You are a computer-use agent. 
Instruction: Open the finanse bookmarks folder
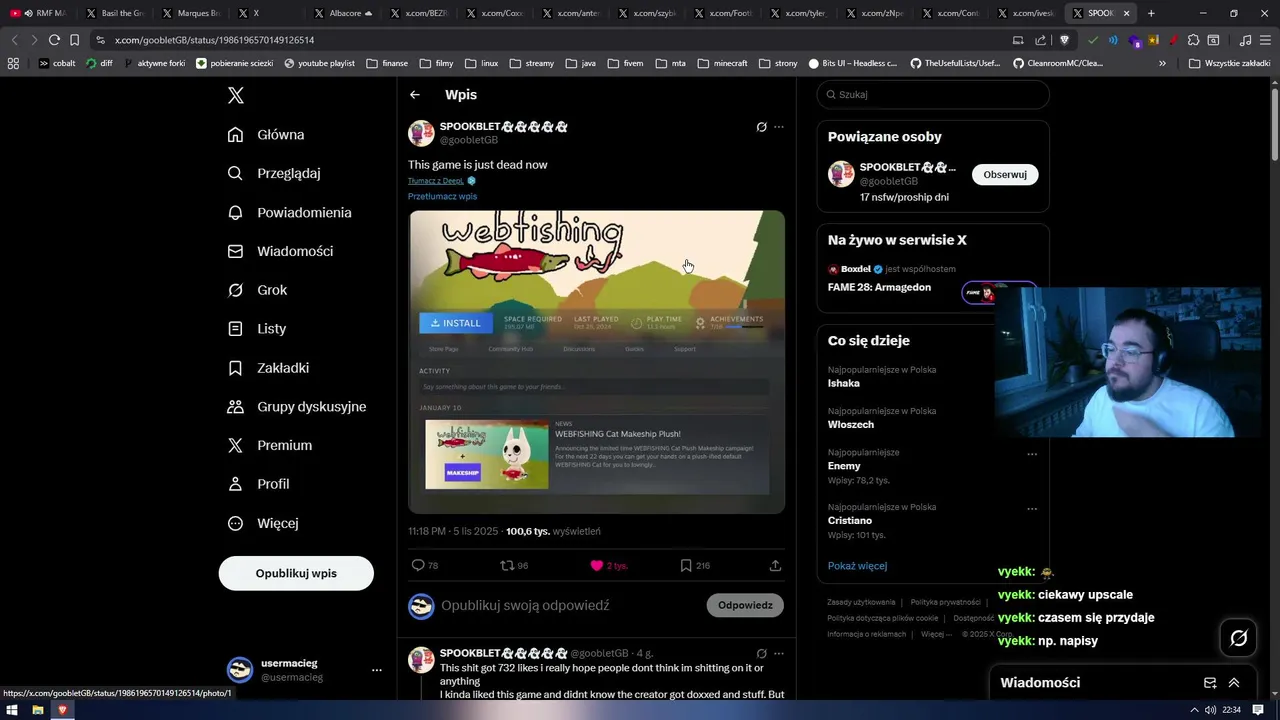[387, 63]
